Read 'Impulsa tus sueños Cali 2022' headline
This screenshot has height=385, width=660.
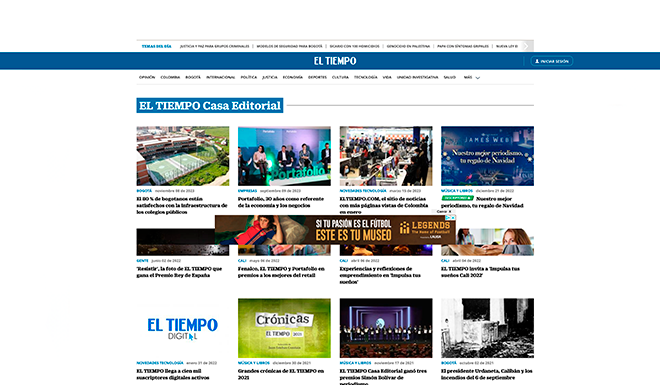click(x=480, y=272)
